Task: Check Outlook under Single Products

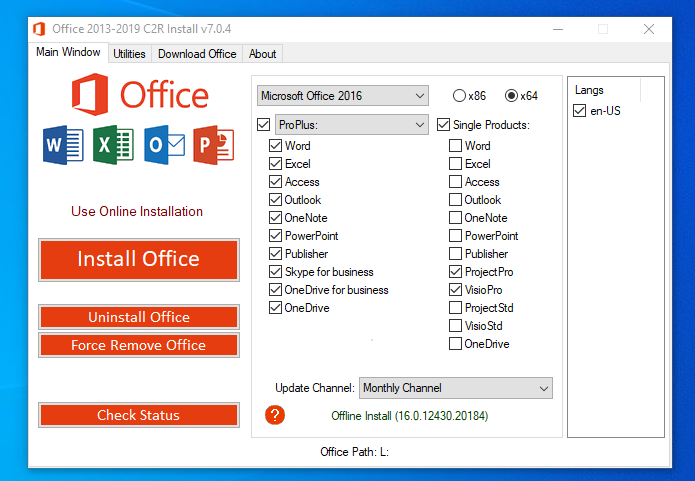Action: coord(455,199)
